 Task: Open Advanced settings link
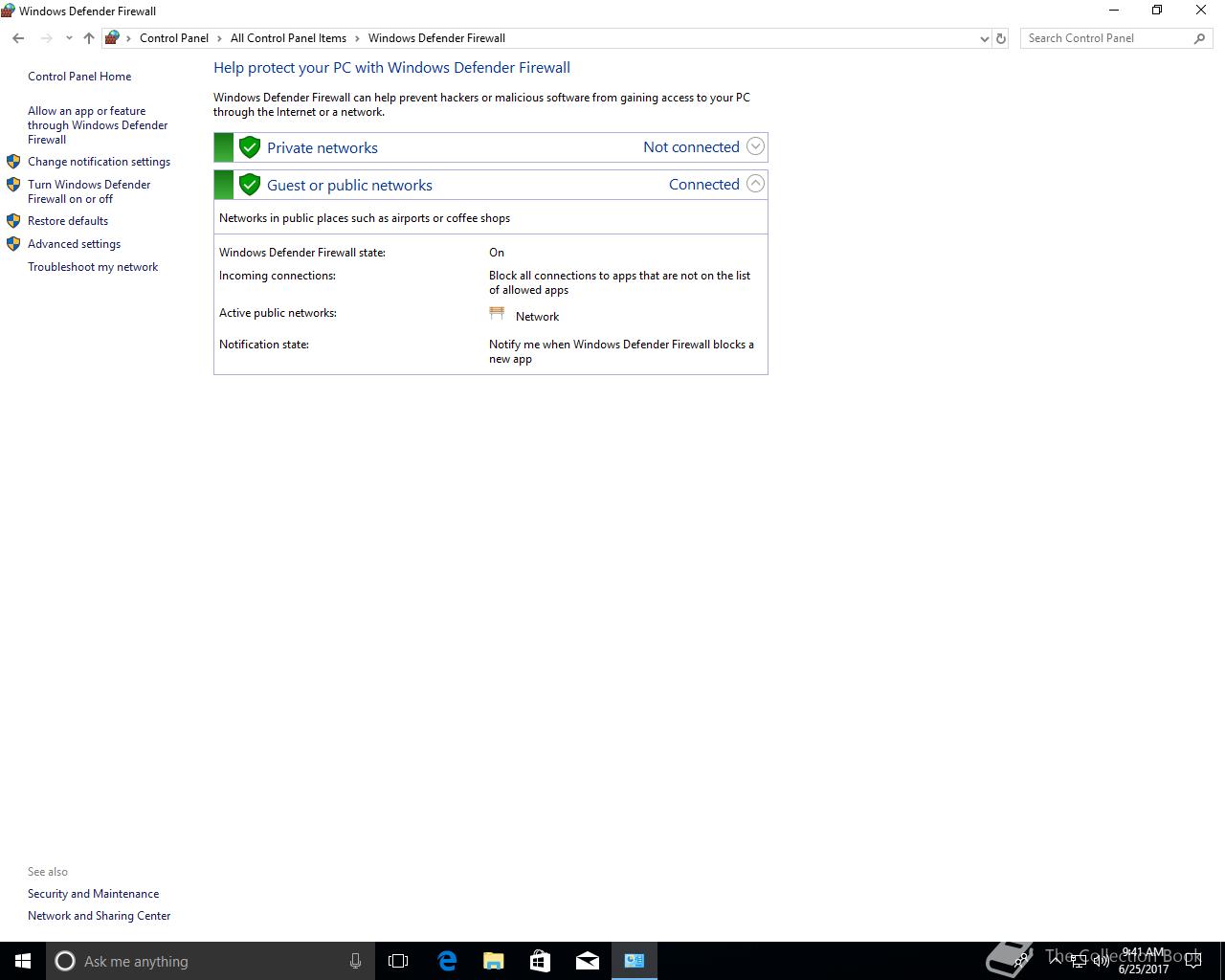[x=74, y=244]
